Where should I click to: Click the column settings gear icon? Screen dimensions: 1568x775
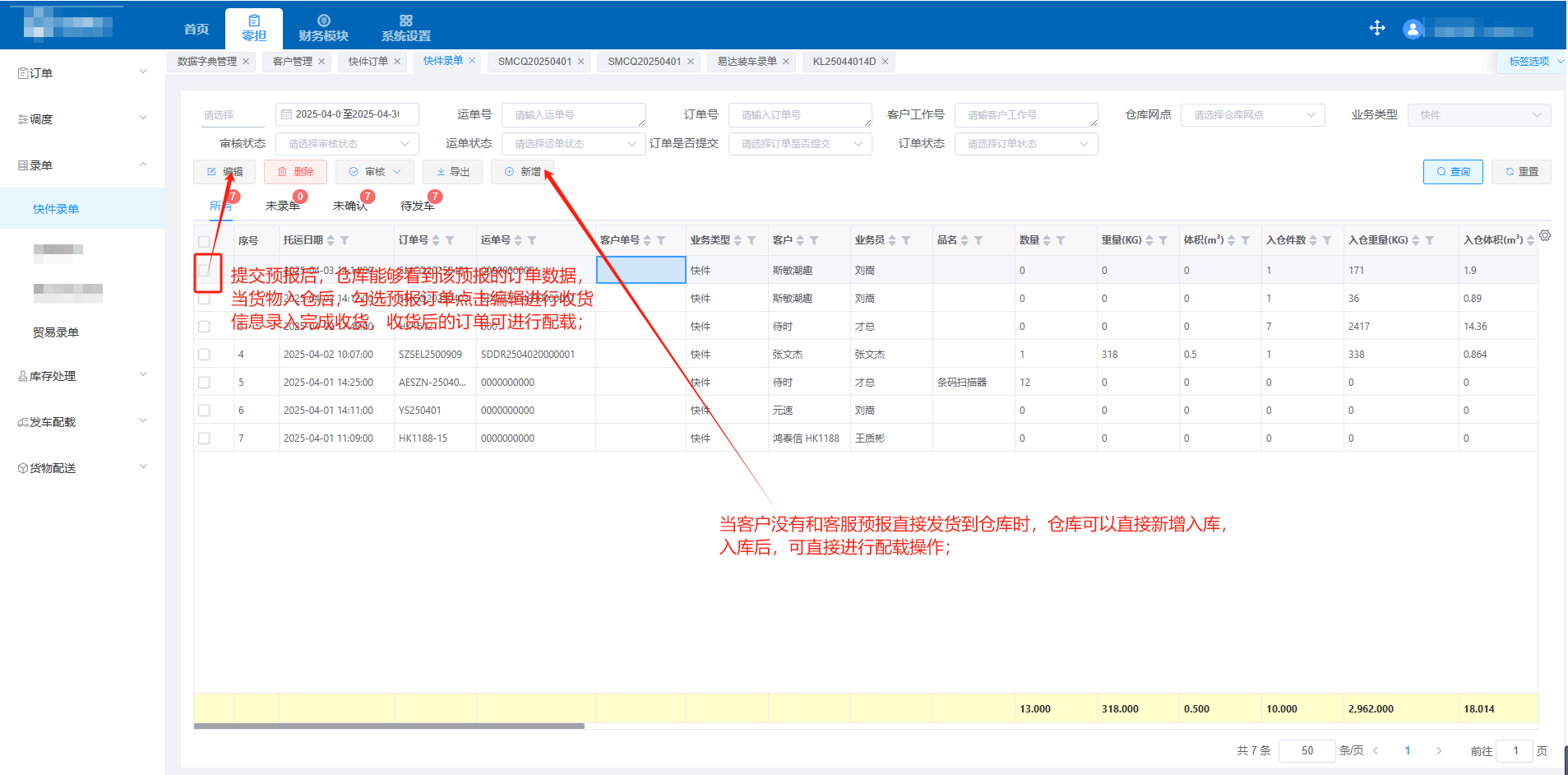(x=1545, y=236)
